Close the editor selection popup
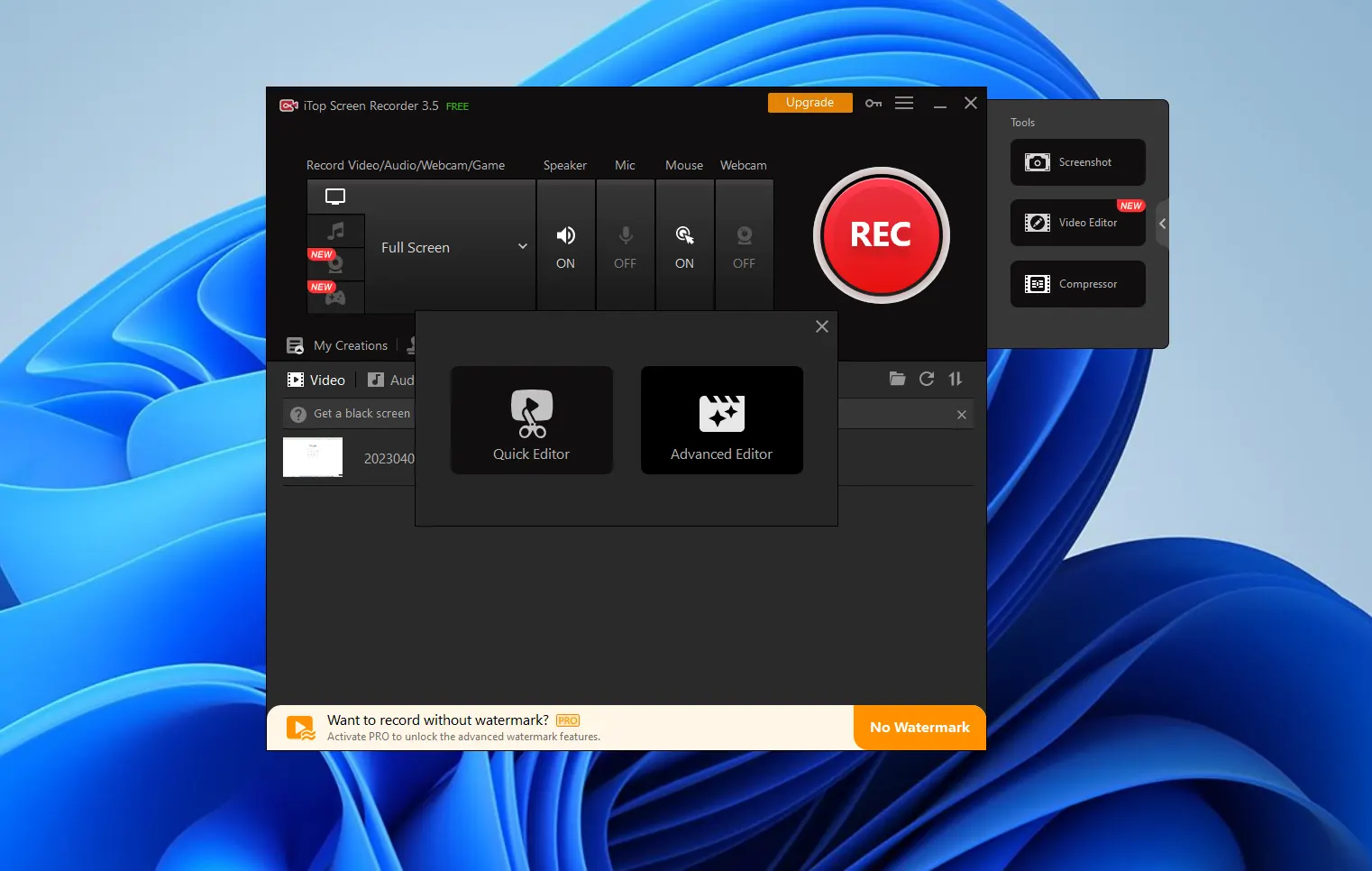The image size is (1372, 871). pos(822,326)
